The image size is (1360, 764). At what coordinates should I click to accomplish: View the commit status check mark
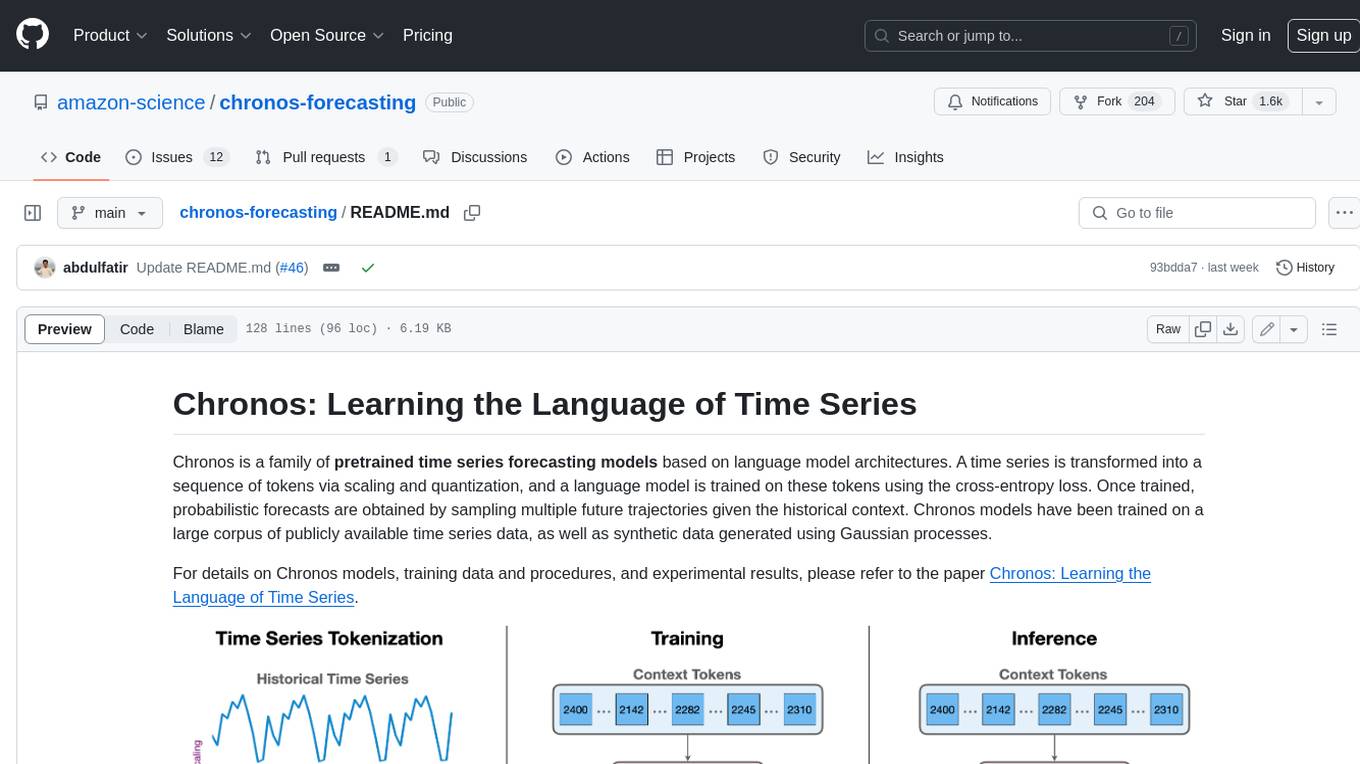368,268
